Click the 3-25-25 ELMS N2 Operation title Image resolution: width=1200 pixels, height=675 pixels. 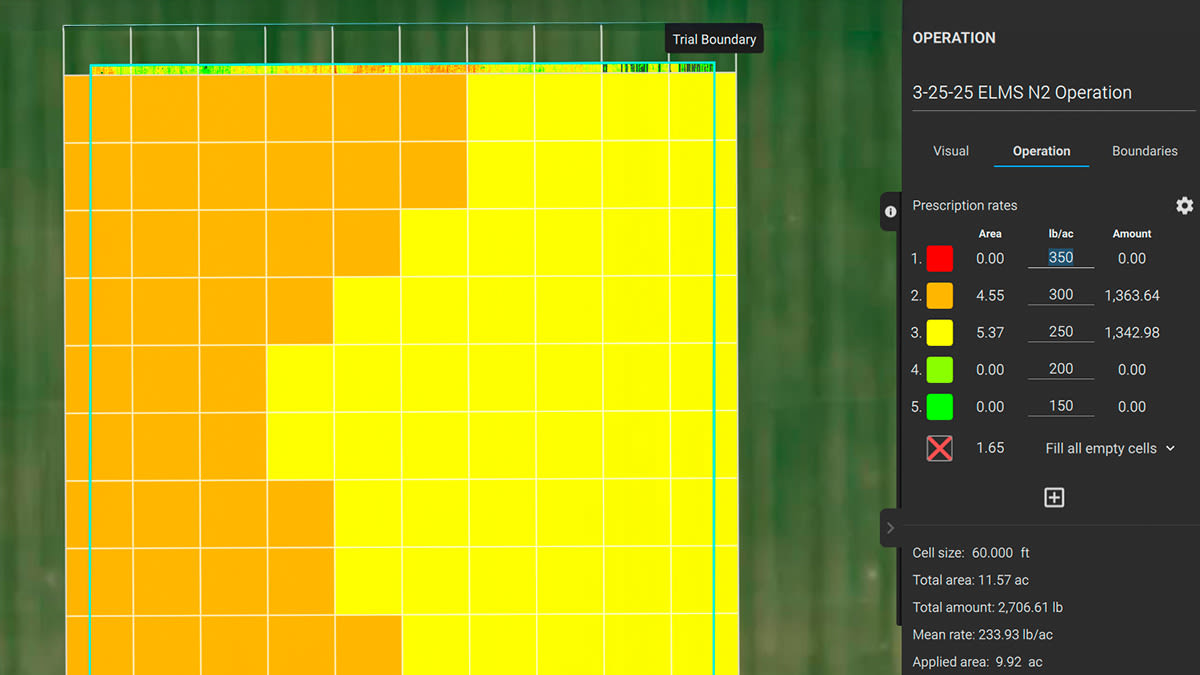pos(1022,92)
